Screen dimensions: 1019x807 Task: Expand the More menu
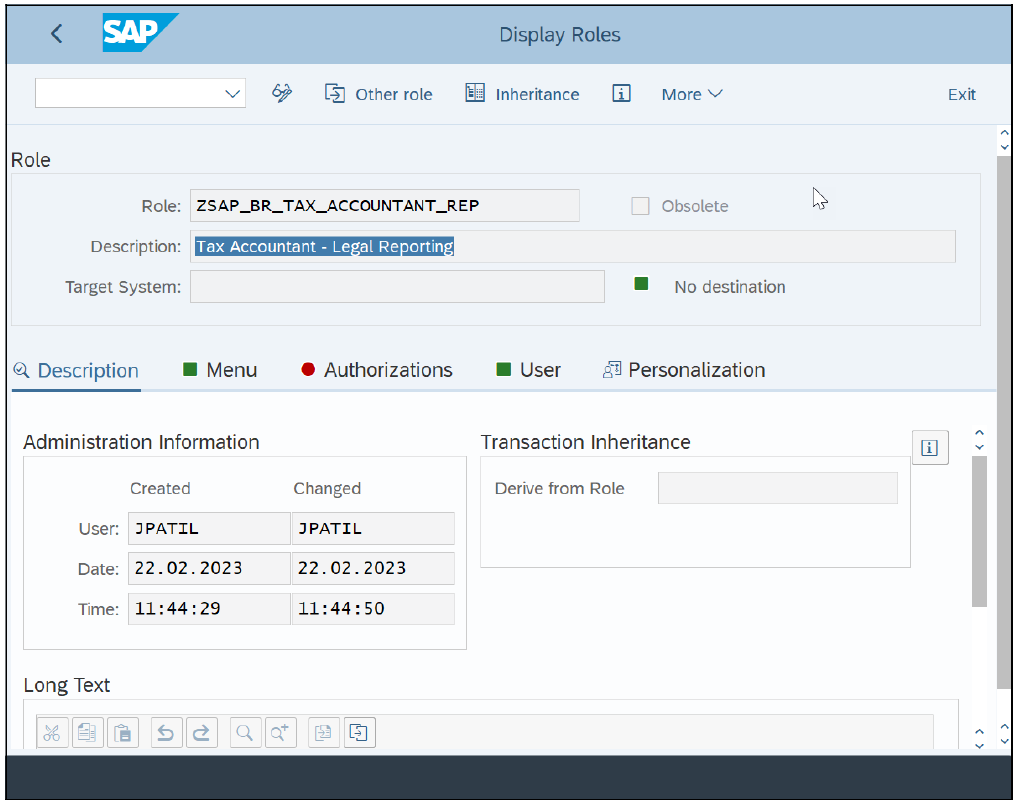691,94
